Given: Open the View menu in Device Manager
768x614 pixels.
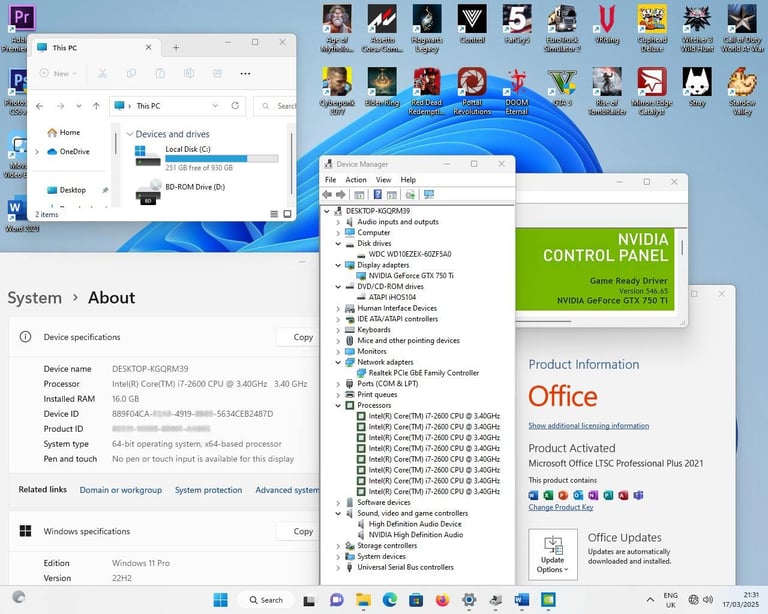Looking at the screenshot, I should pos(384,180).
